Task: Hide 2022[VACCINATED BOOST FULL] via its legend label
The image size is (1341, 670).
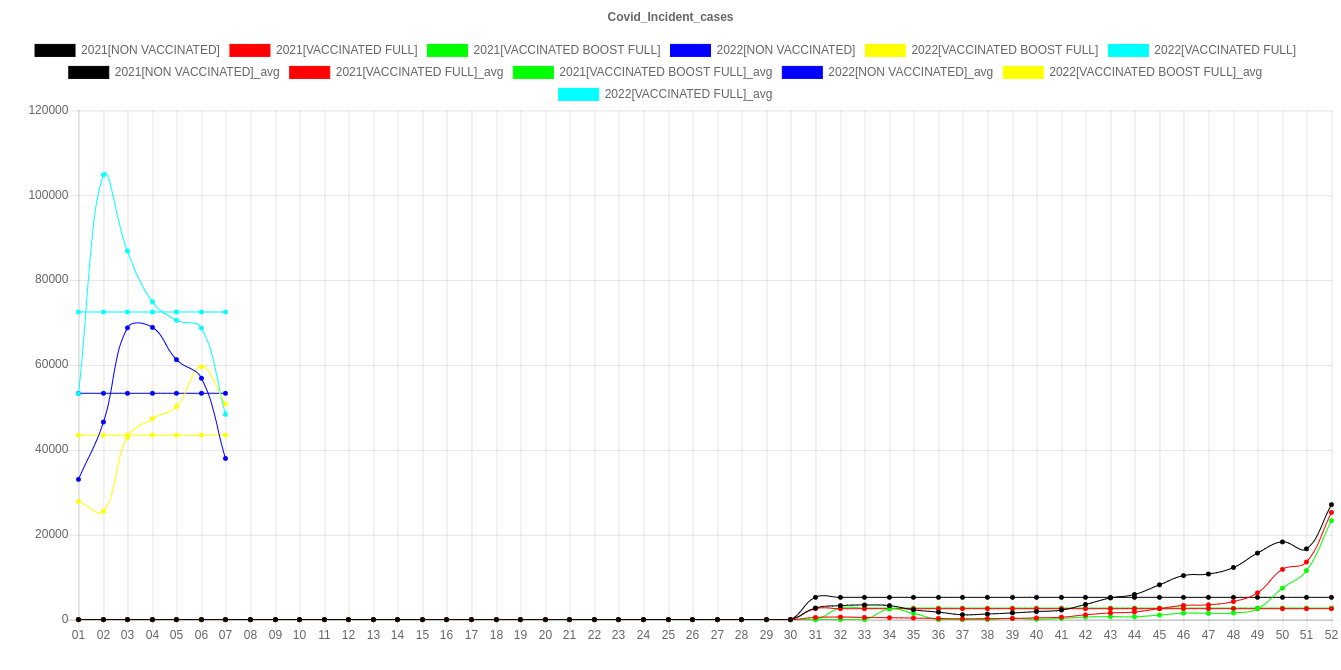Action: [x=1004, y=50]
